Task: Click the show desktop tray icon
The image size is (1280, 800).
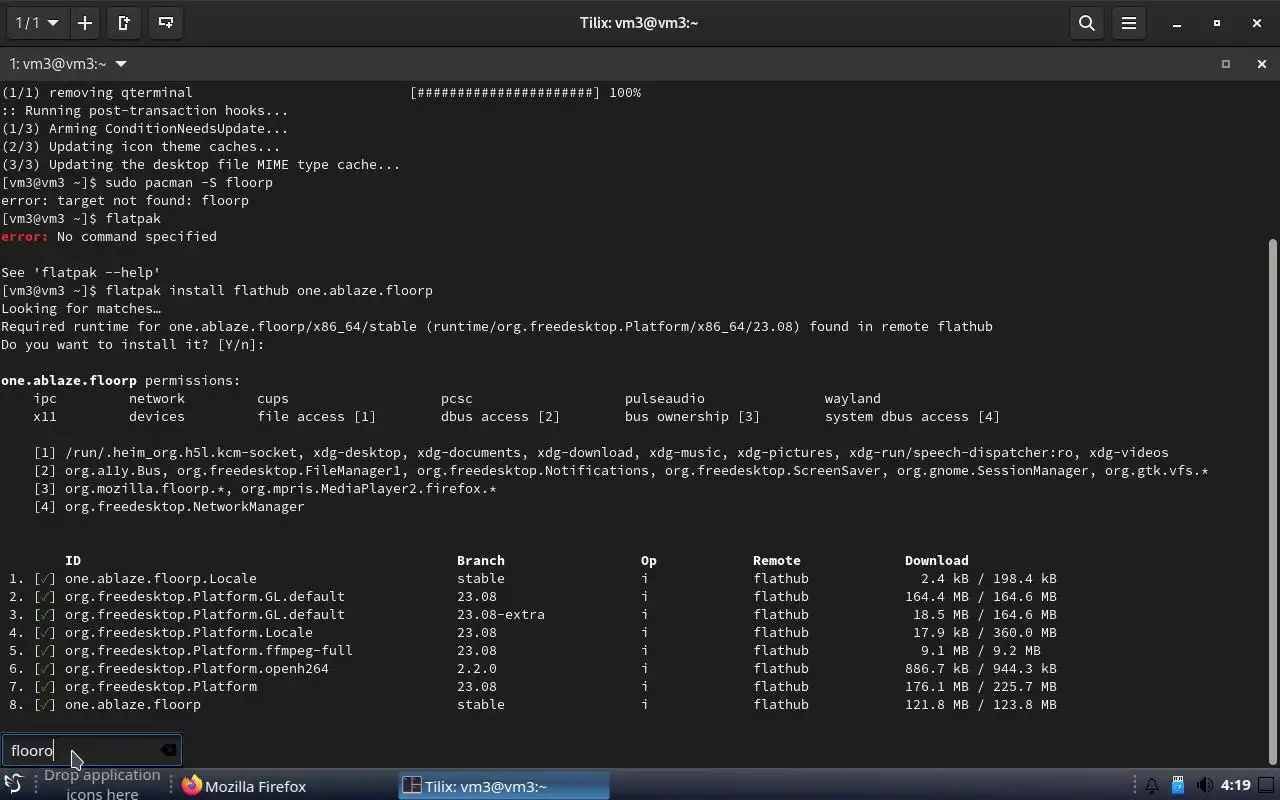Action: tap(1266, 786)
